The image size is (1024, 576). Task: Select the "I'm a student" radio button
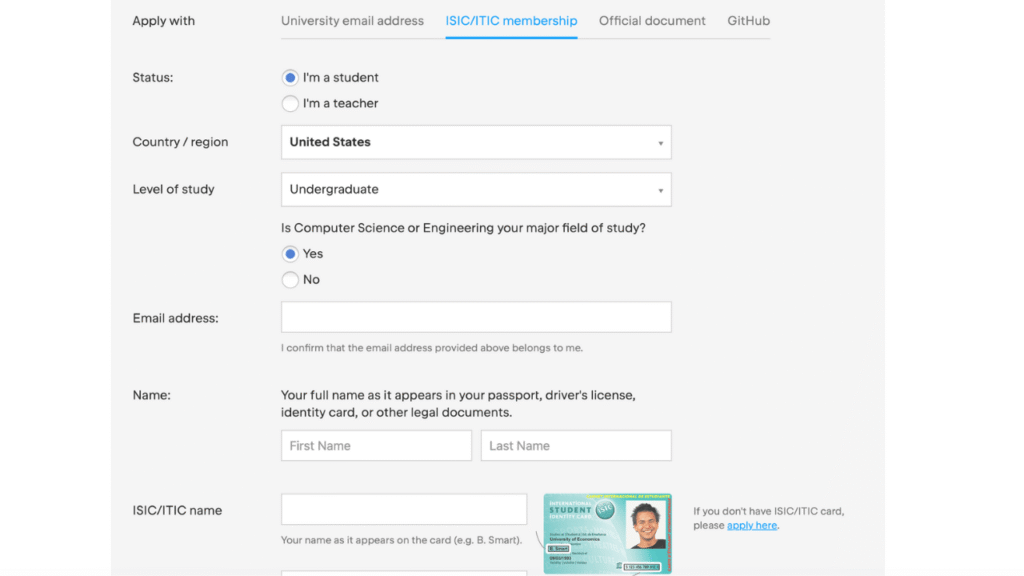[x=291, y=78]
